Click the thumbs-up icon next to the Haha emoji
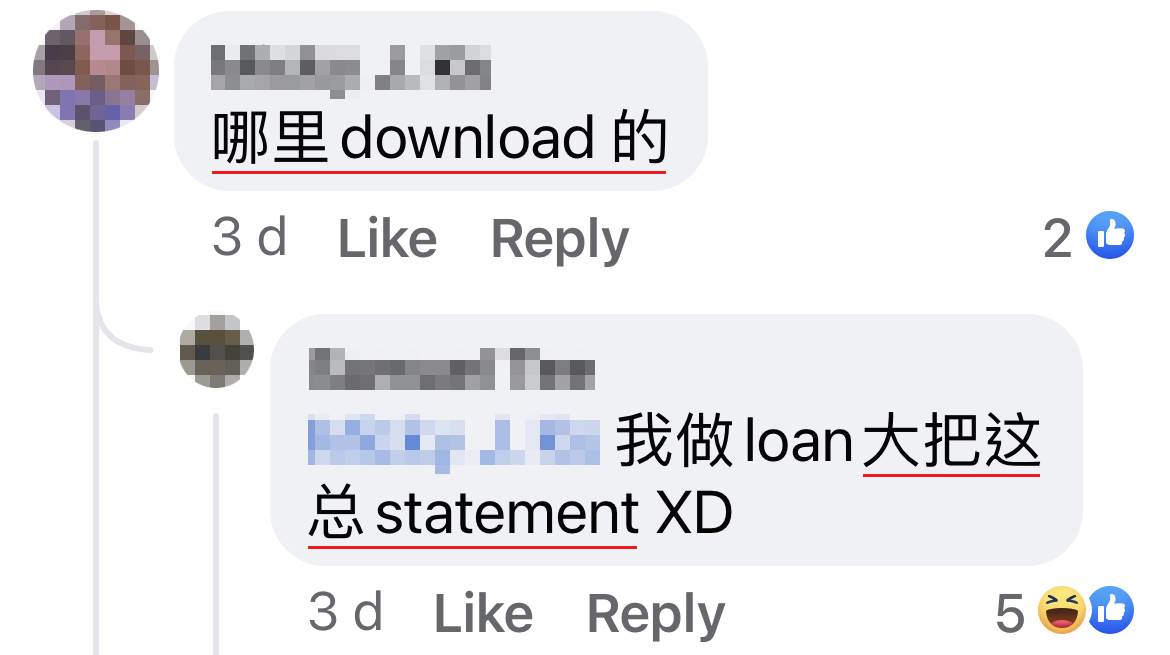The image size is (1170, 655). [1111, 610]
